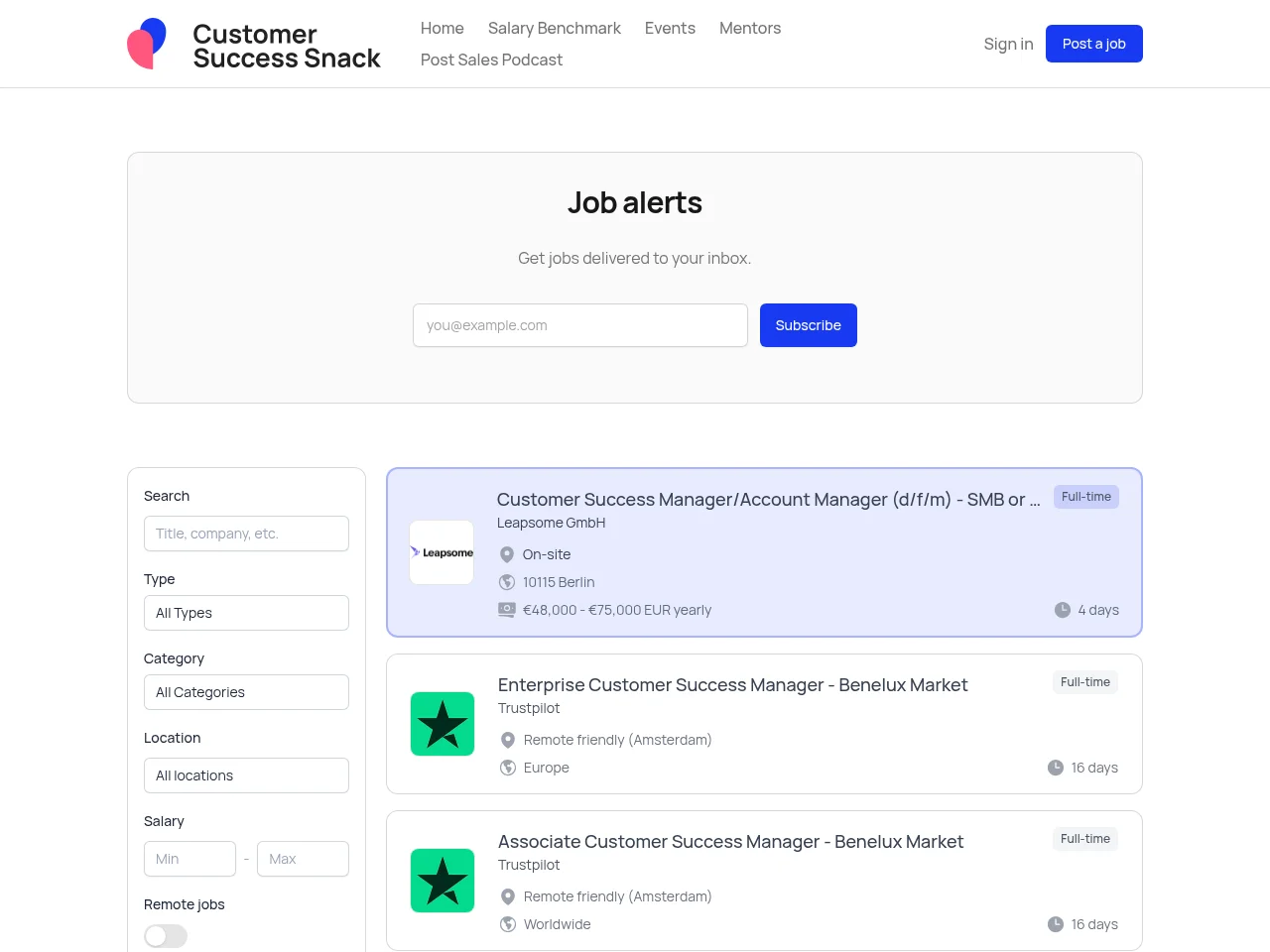The width and height of the screenshot is (1270, 952).
Task: Open Enterprise Customer Success Manager job title
Action: (733, 685)
